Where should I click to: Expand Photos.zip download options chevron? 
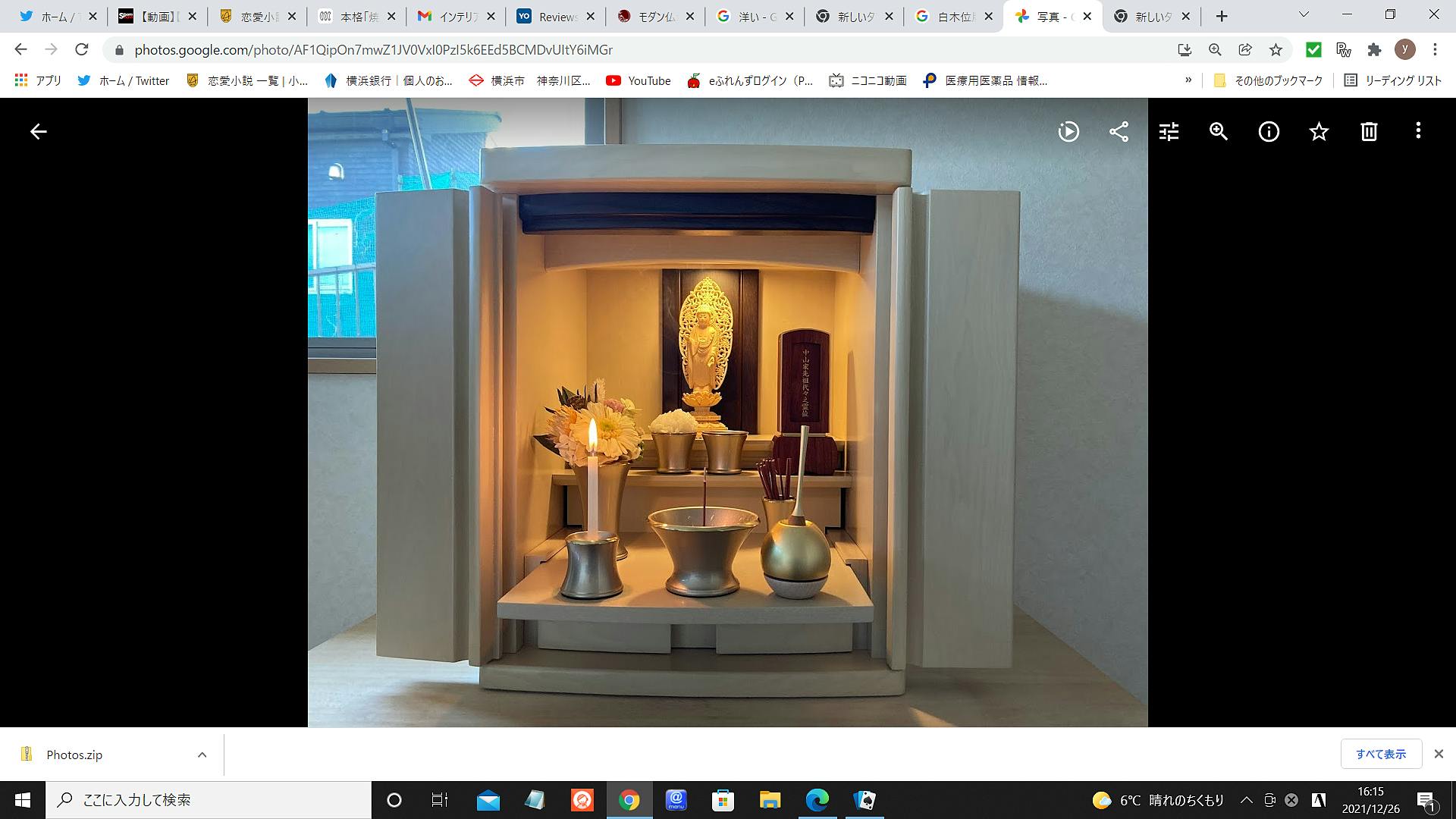[202, 755]
